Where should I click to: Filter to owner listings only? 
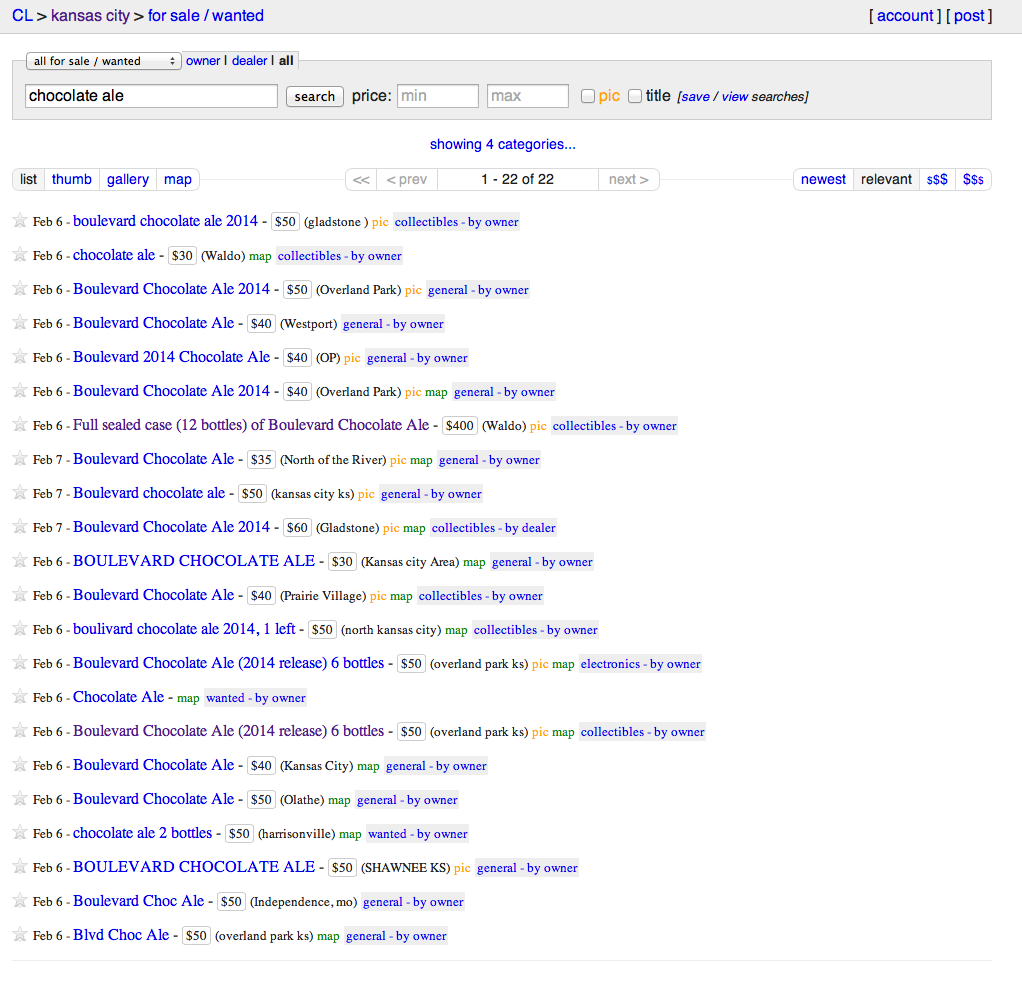[x=203, y=61]
